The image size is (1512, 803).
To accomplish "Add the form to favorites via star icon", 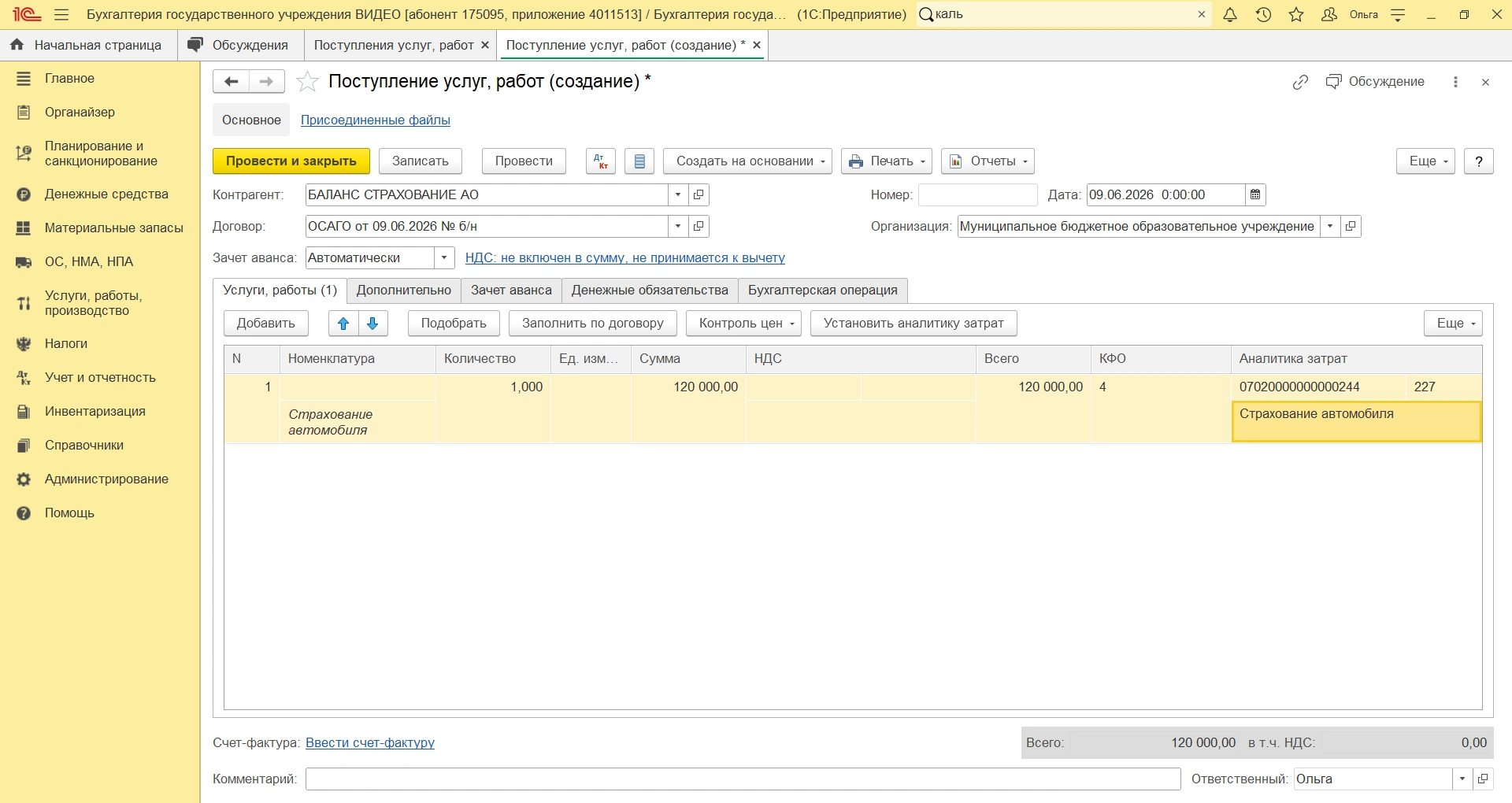I will [307, 82].
